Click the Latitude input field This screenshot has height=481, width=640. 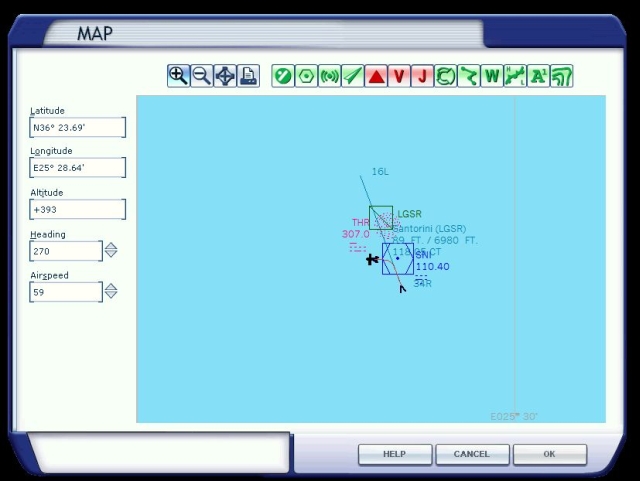coord(78,128)
